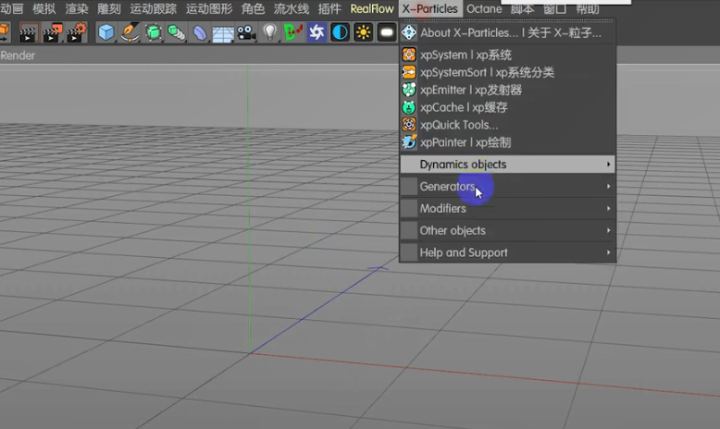Expand the Dynamics objects submenu
Screen dimensions: 720x429
click(x=507, y=164)
